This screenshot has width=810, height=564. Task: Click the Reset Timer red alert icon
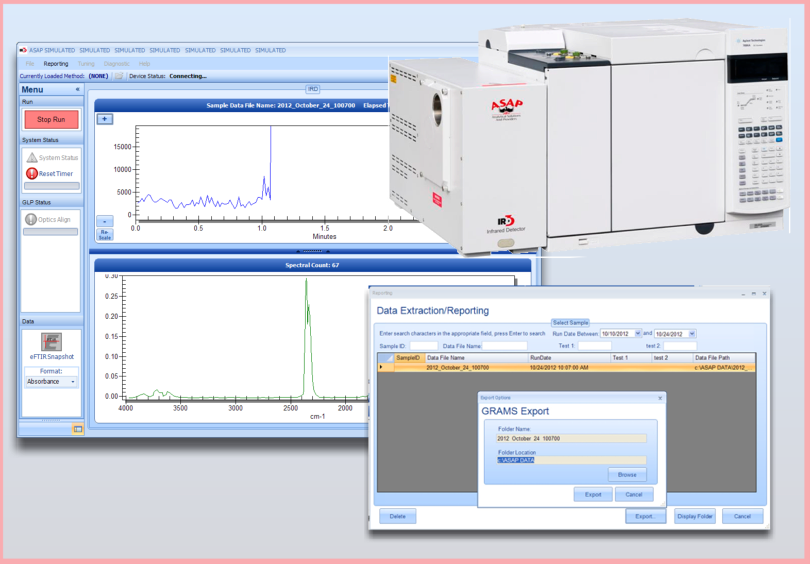[32, 174]
